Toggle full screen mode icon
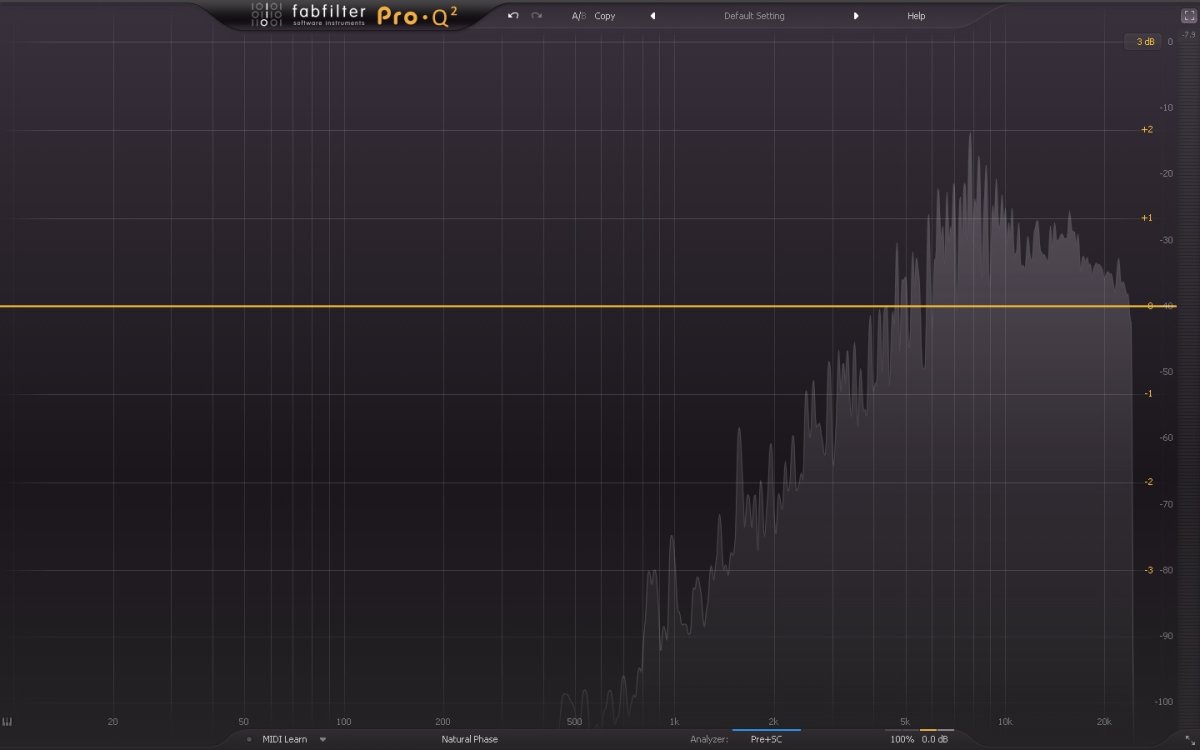This screenshot has width=1200, height=750. pyautogui.click(x=1189, y=16)
